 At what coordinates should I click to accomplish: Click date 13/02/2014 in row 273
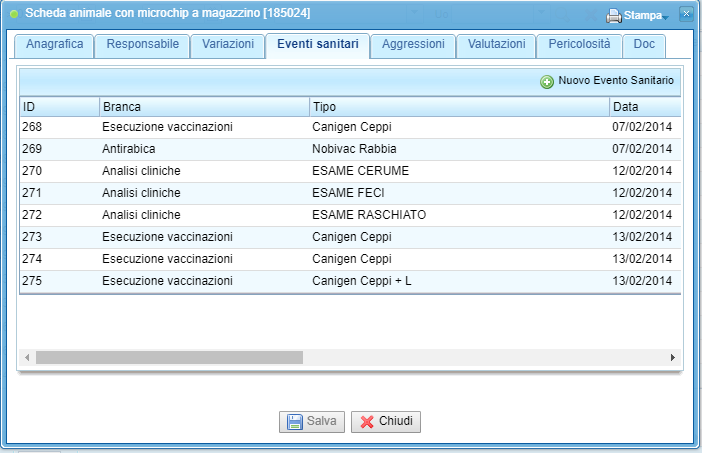coord(642,237)
